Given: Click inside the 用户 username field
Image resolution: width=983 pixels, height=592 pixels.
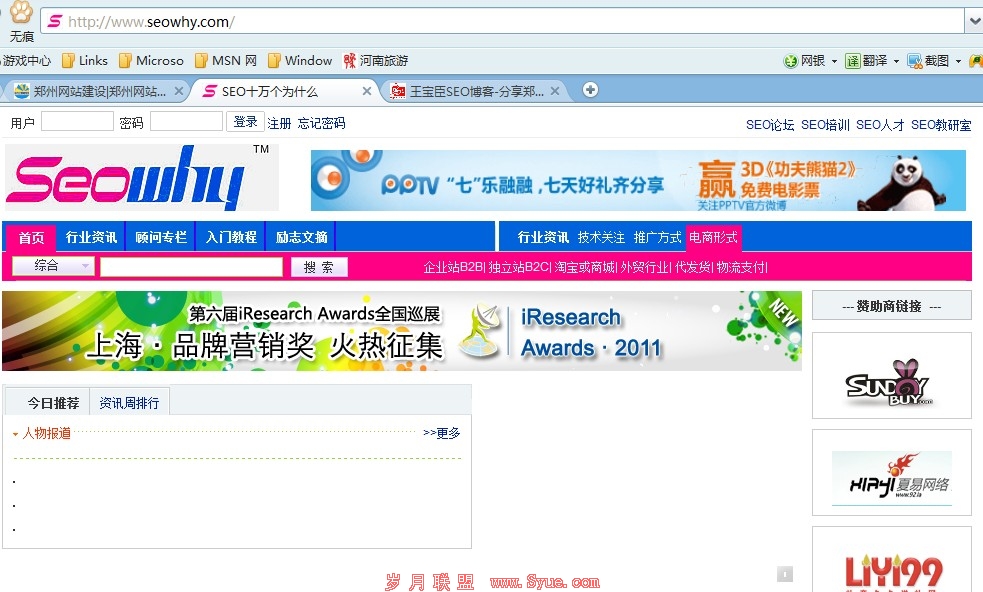Looking at the screenshot, I should click(77, 121).
